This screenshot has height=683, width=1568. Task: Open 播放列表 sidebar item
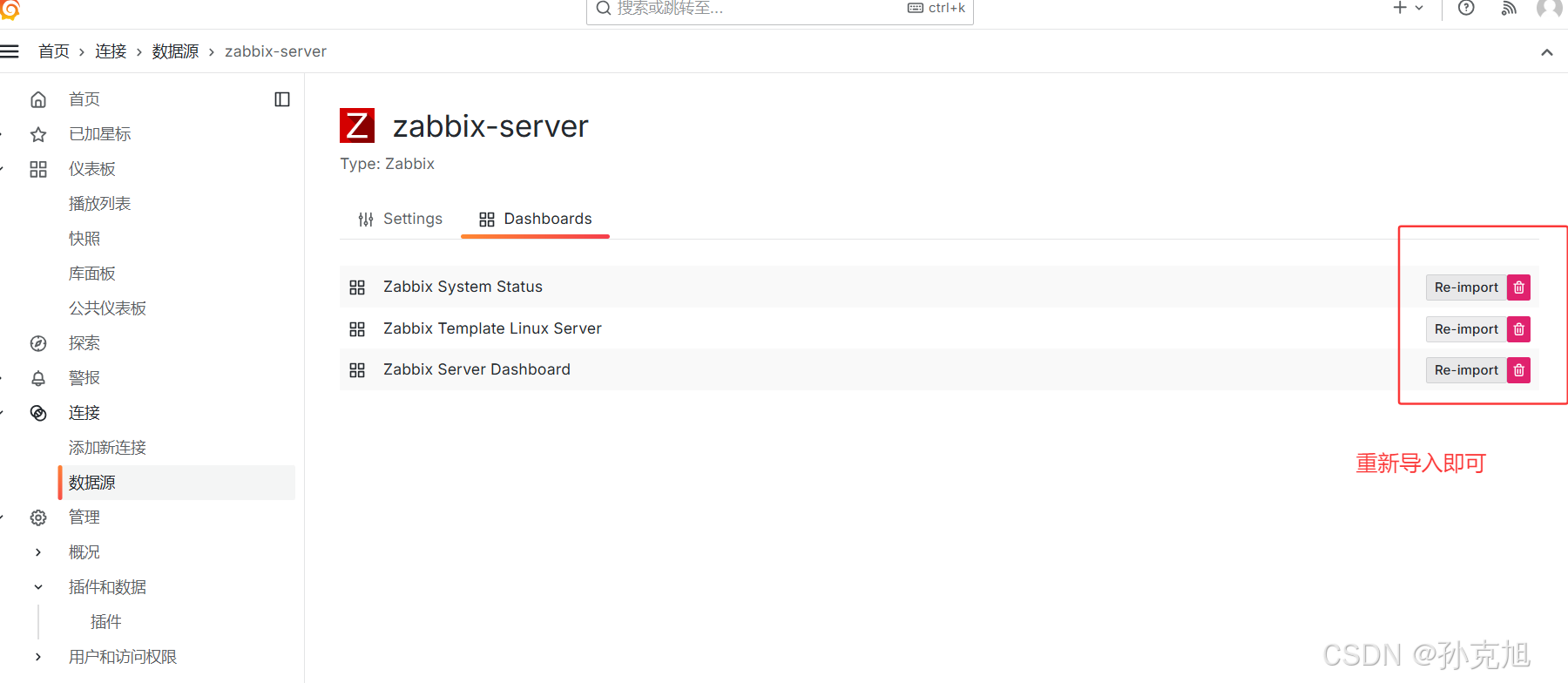(x=100, y=204)
